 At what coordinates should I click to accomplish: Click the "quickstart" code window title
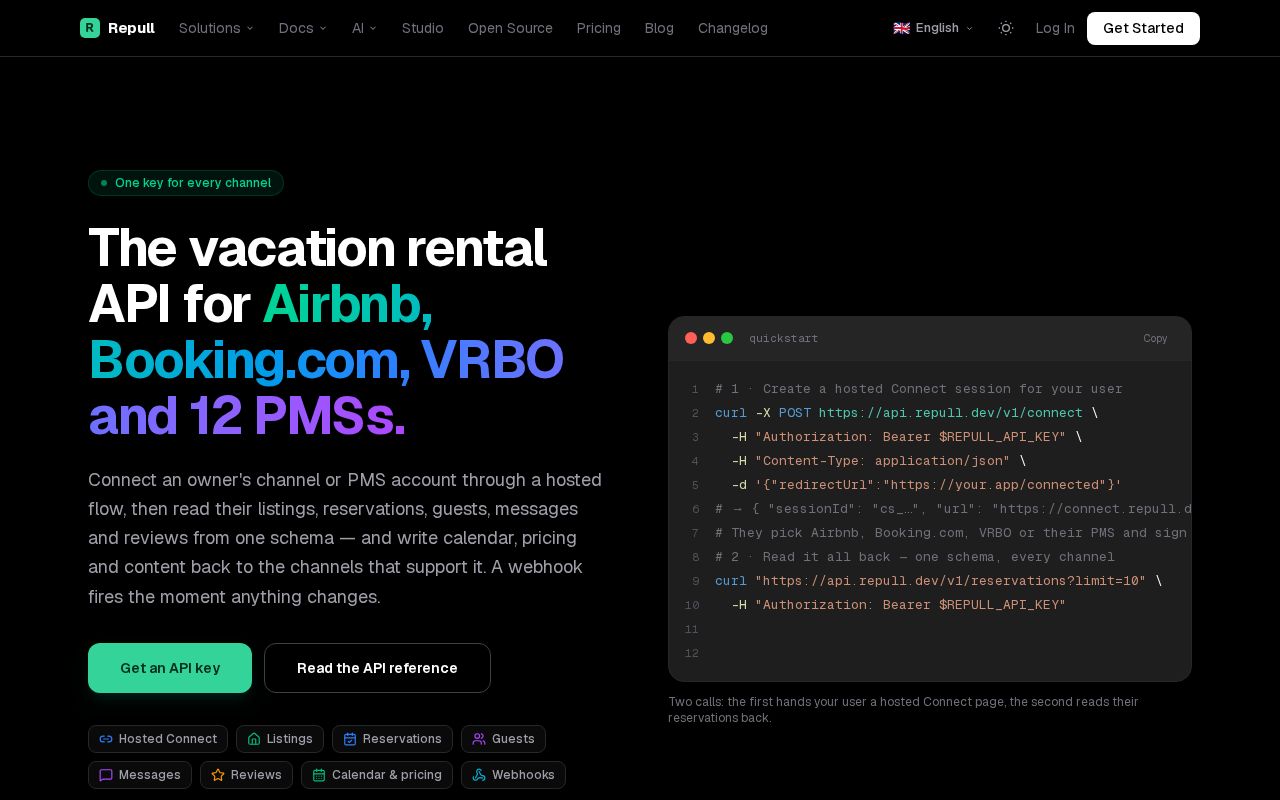click(783, 338)
